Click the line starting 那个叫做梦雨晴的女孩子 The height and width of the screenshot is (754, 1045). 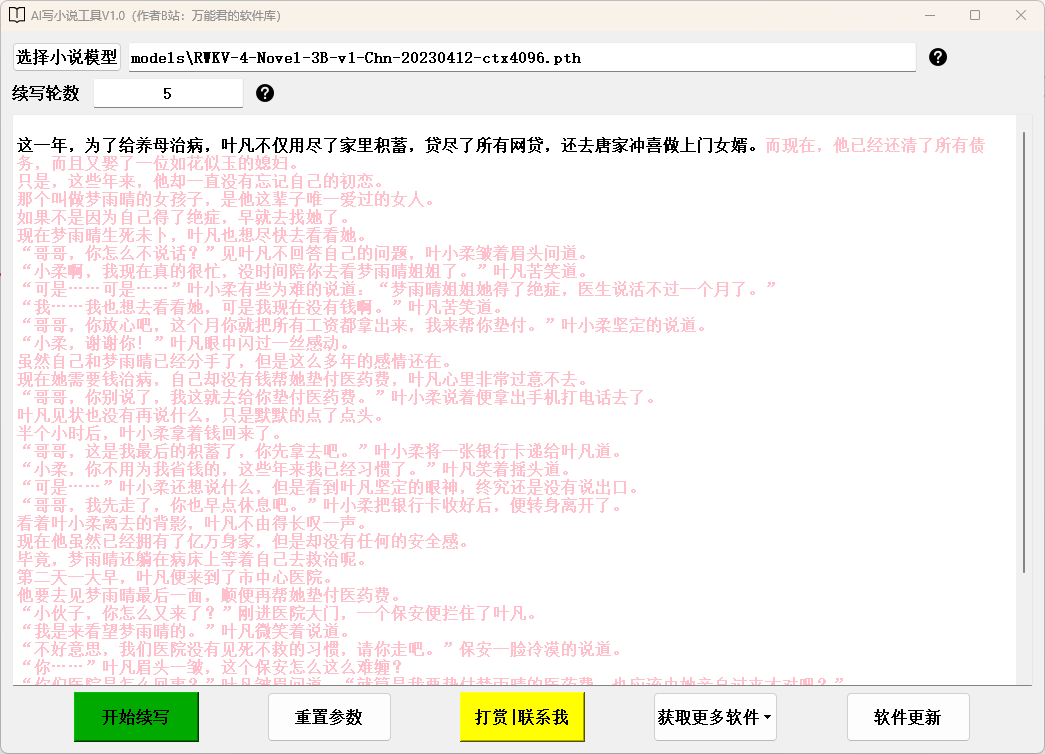(x=226, y=199)
